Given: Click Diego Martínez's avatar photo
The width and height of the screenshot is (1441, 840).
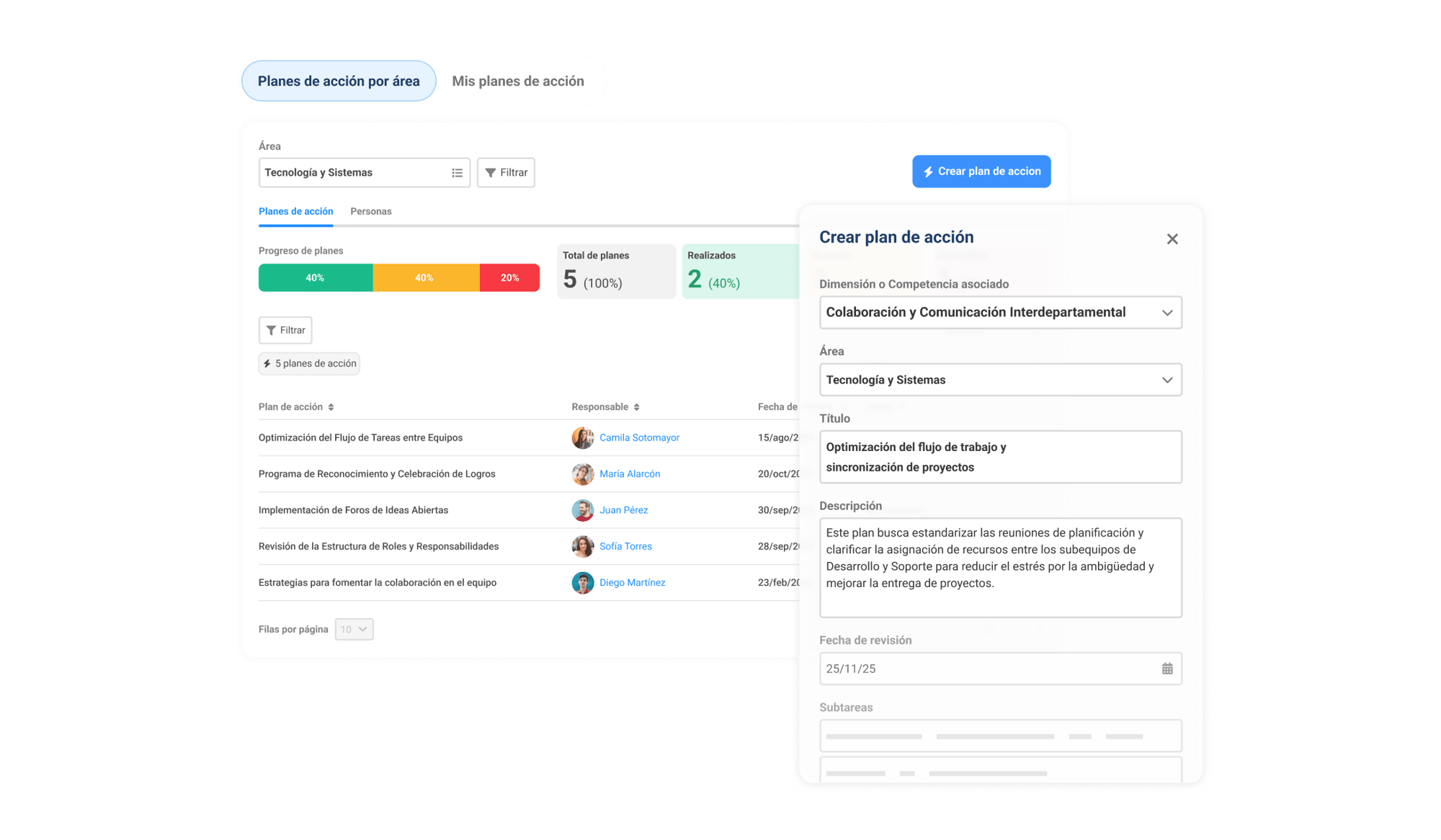Looking at the screenshot, I should coord(582,582).
